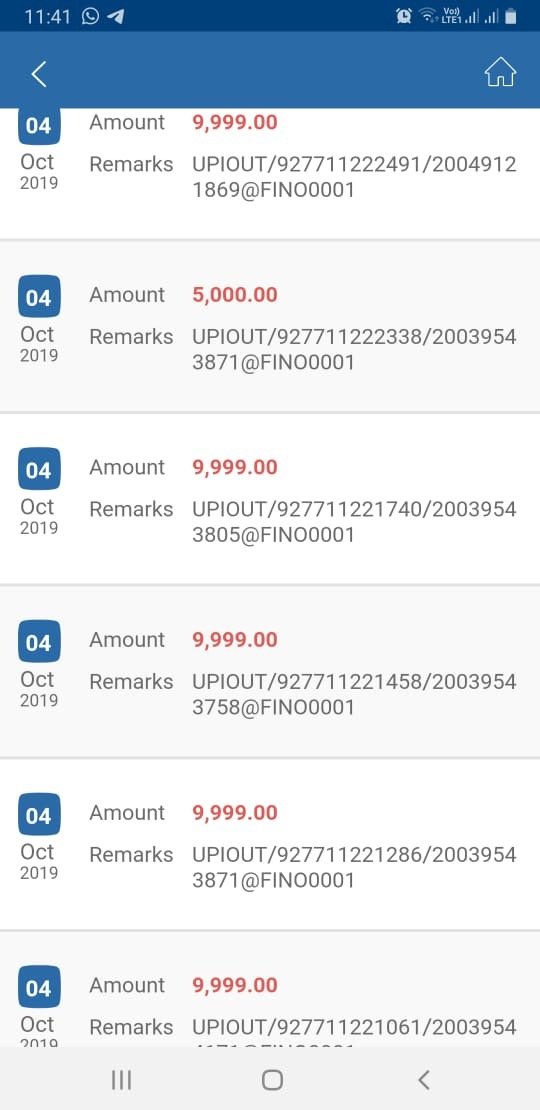Tap the 04 date badge of 5,000.00 transaction

39,297
